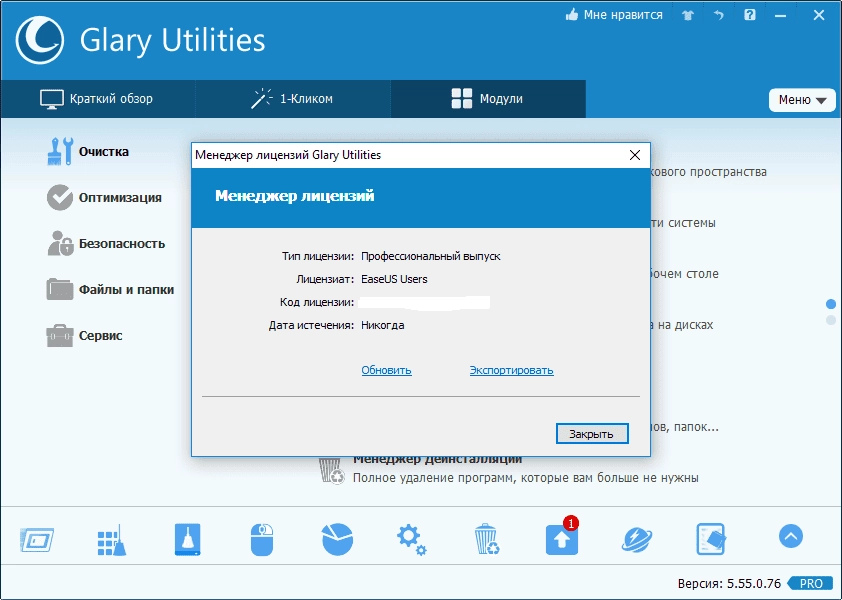Open the 'Файлы и папки' sidebar category

(110, 290)
